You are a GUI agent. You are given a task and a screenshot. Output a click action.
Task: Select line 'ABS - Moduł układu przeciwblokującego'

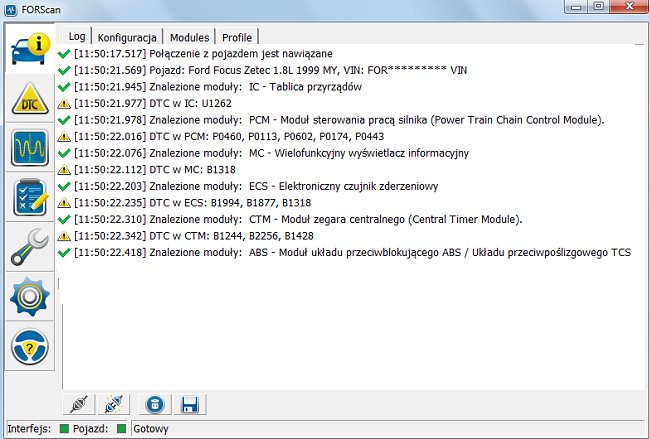pyautogui.click(x=352, y=252)
